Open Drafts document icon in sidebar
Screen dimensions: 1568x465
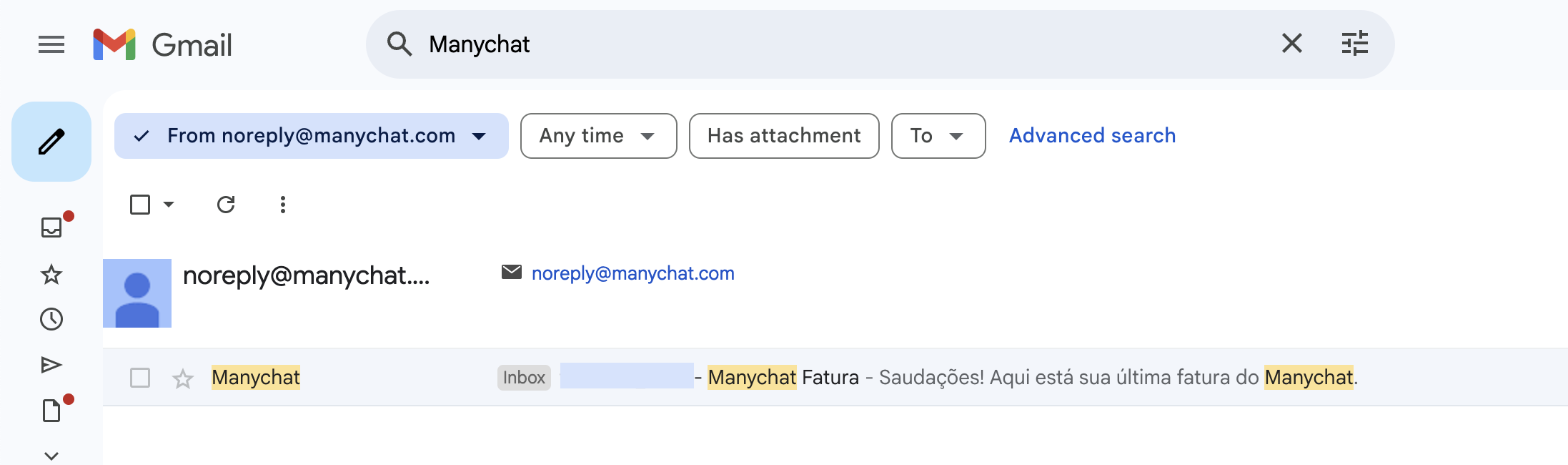[x=51, y=411]
